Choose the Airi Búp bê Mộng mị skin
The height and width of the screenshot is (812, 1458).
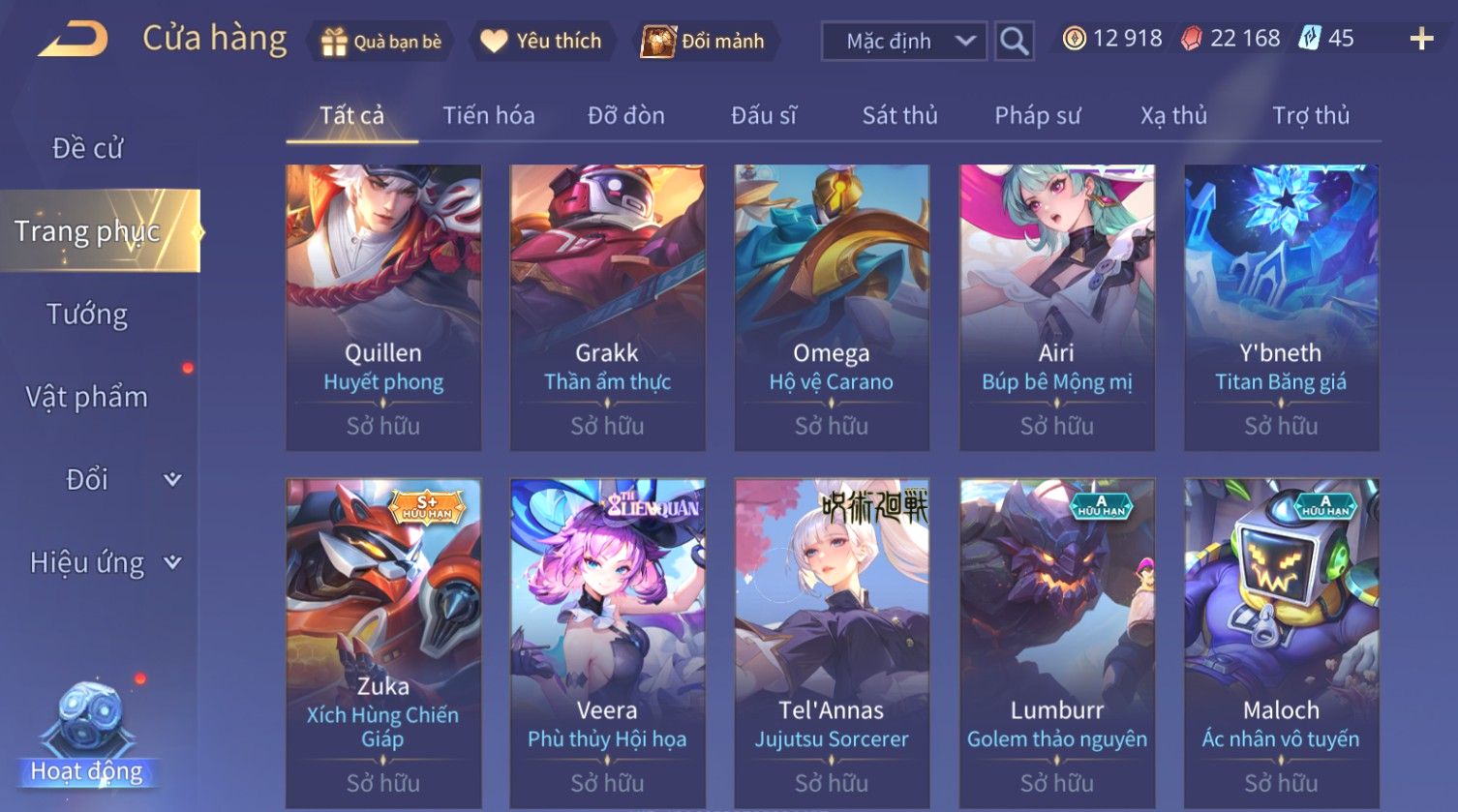(1056, 307)
